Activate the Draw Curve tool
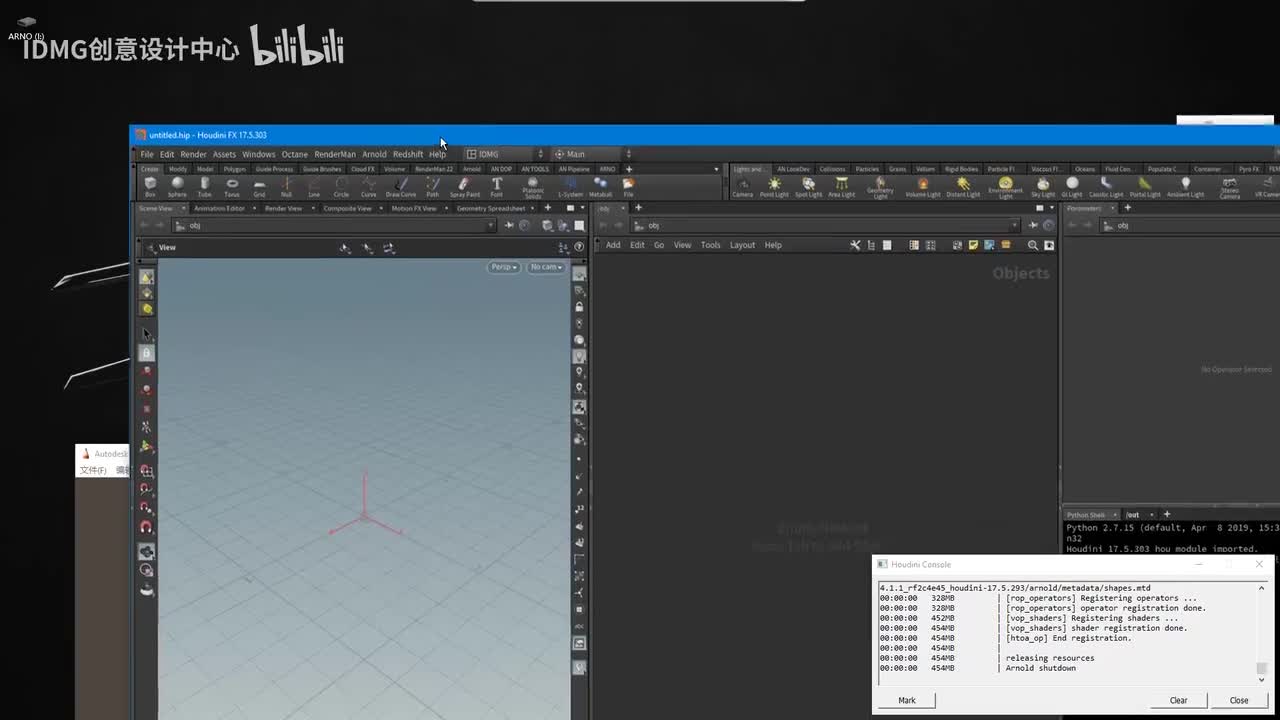This screenshot has width=1280, height=720. pyautogui.click(x=401, y=186)
